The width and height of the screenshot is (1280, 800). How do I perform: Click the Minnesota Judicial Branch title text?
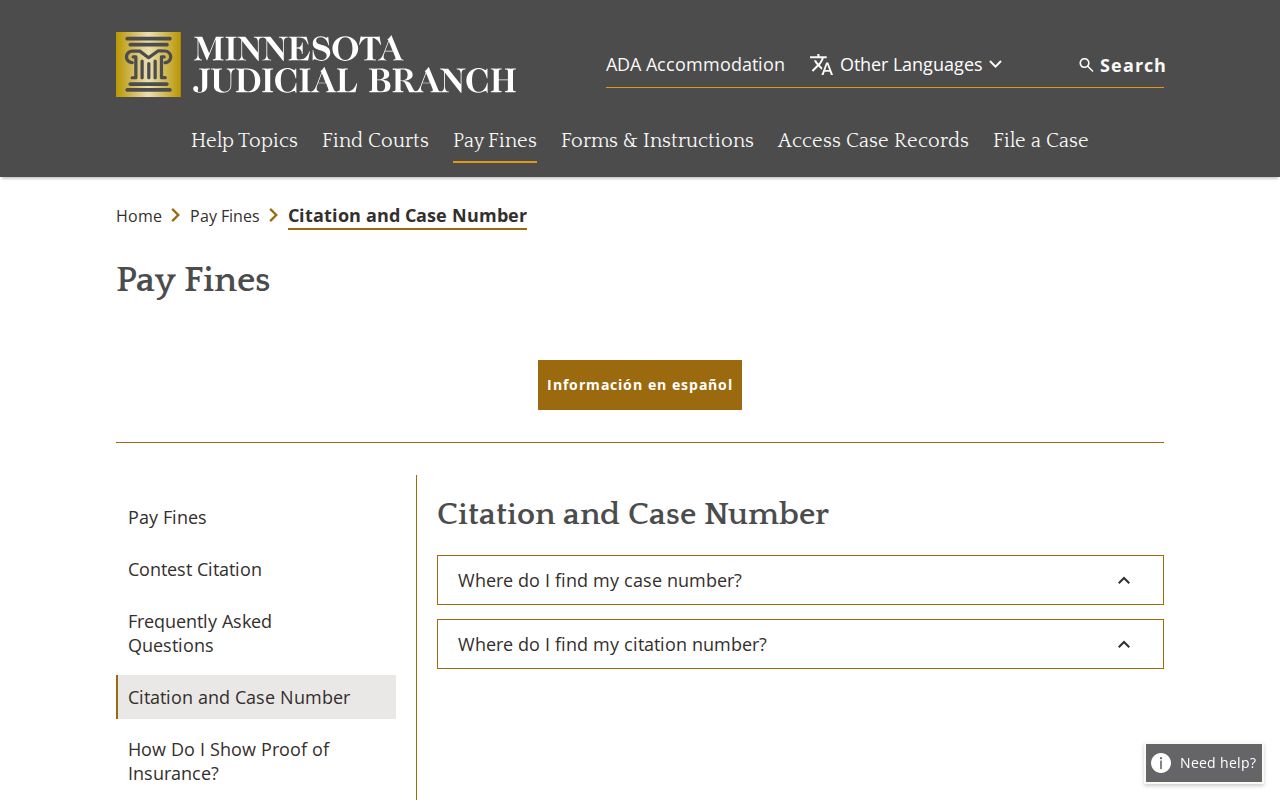[x=355, y=64]
